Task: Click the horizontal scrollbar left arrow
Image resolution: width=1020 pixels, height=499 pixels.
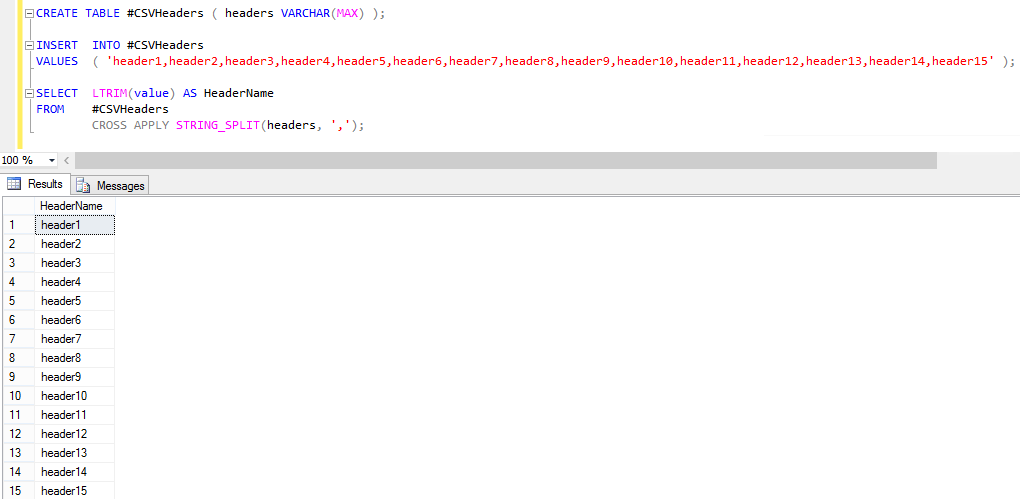Action: pyautogui.click(x=66, y=160)
